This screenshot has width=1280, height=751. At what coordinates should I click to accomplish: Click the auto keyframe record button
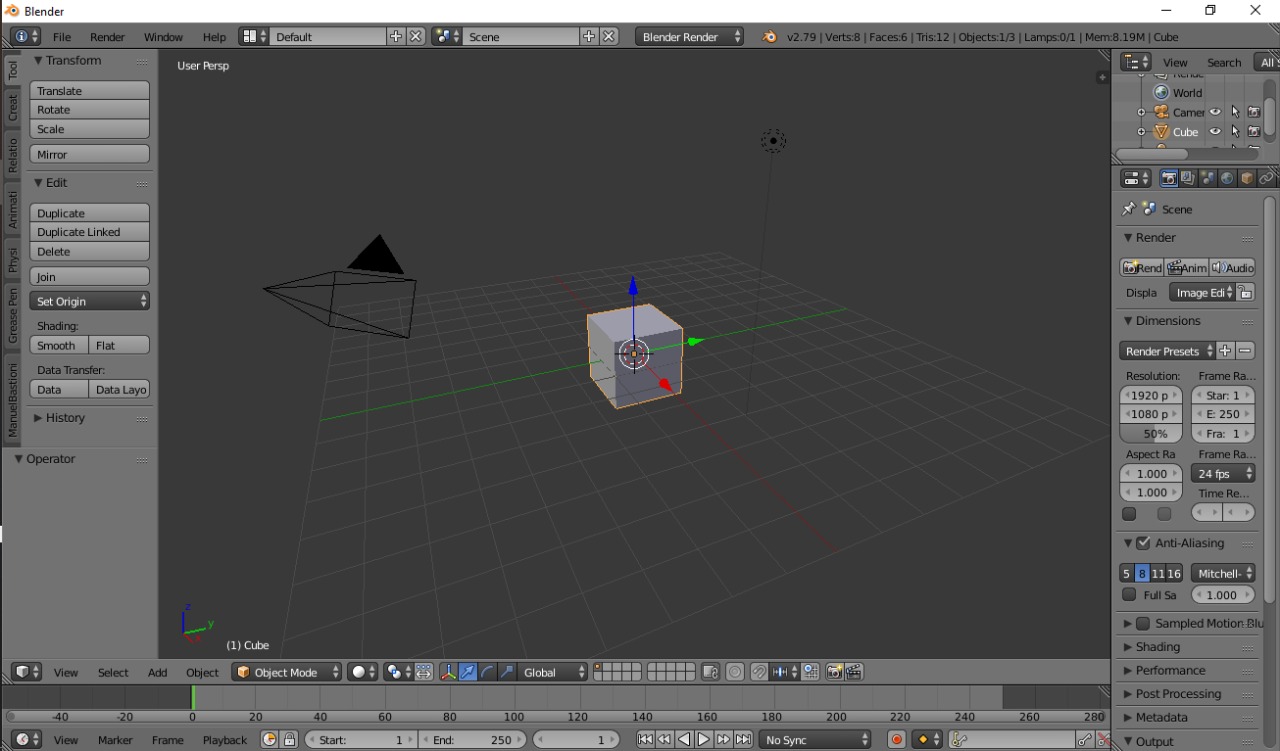[x=897, y=740]
